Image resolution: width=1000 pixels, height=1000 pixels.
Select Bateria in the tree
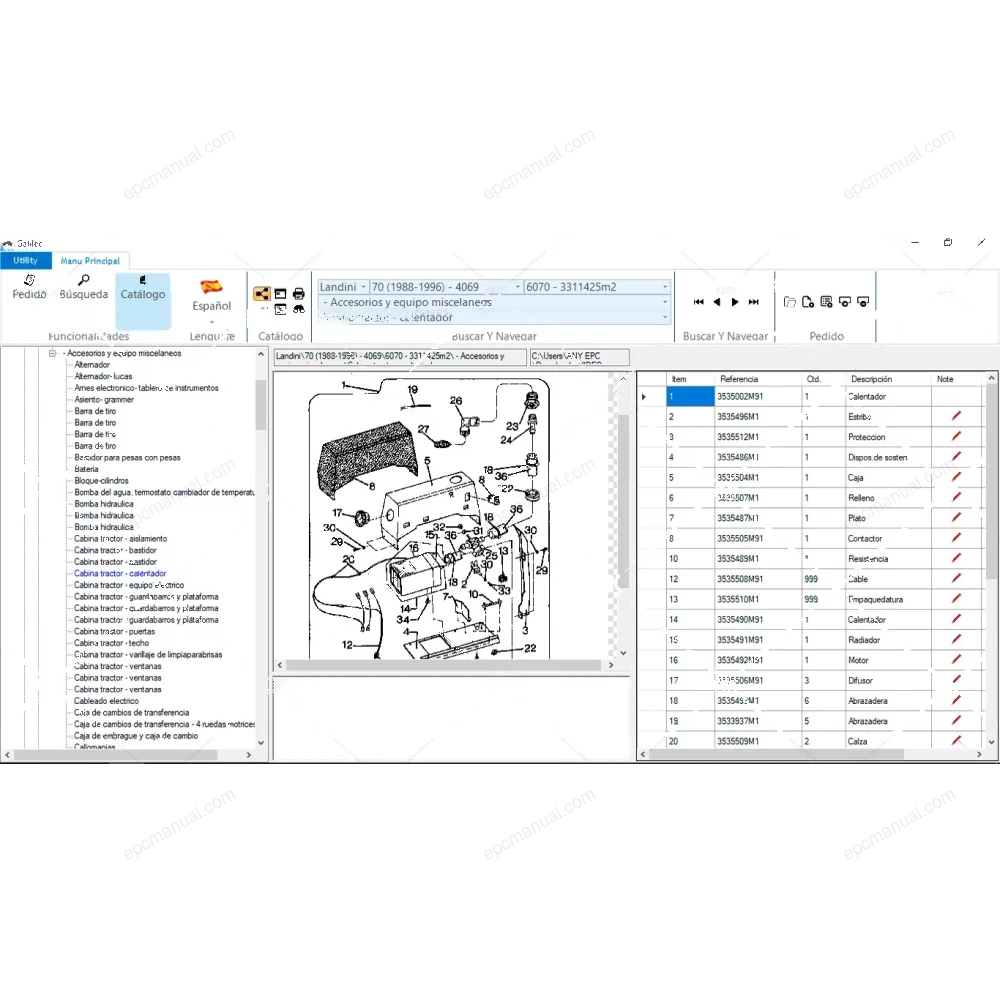click(86, 469)
